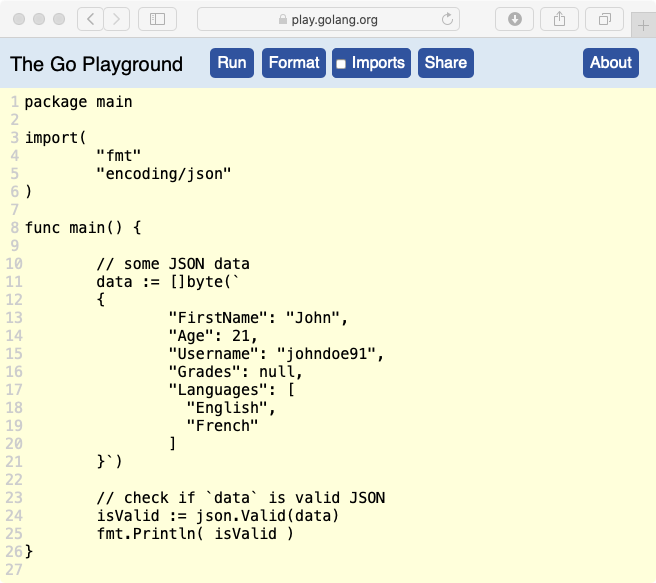This screenshot has height=583, width=656.
Task: Reload the page with the refresh icon
Action: pyautogui.click(x=448, y=19)
